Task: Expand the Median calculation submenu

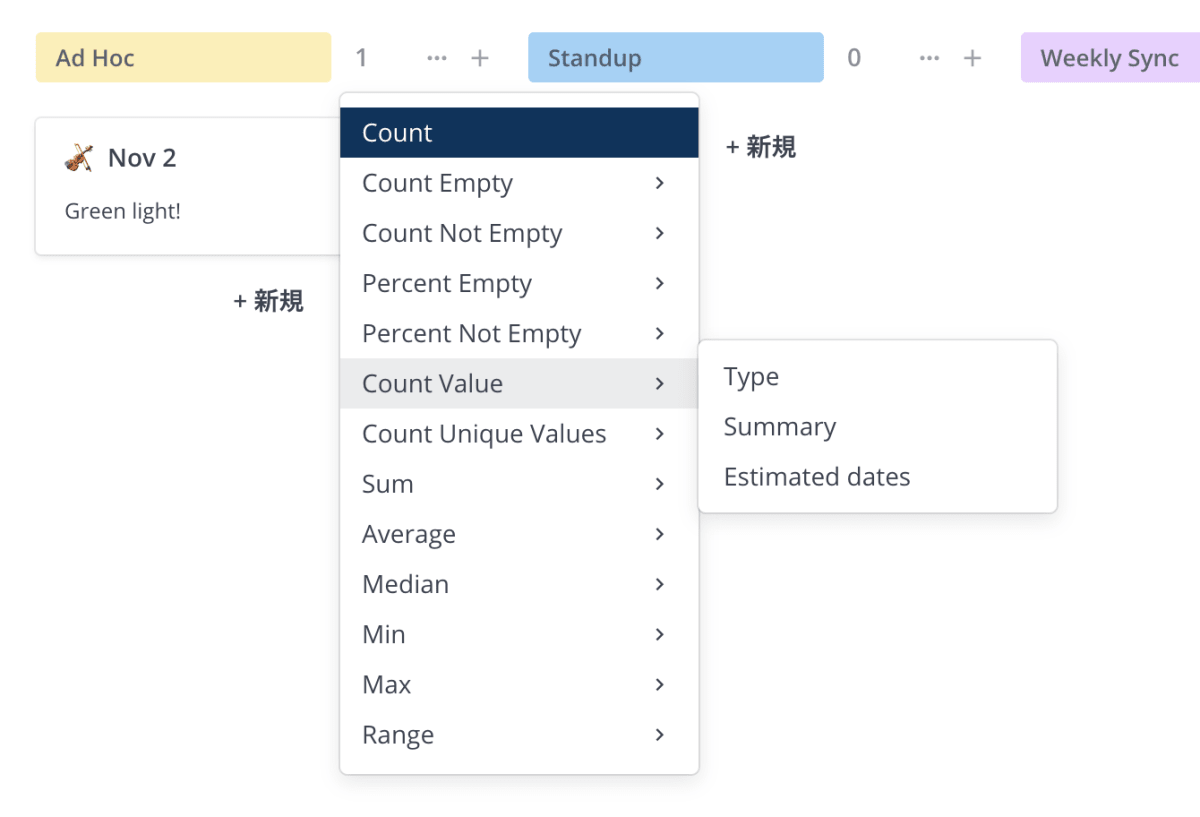Action: (405, 583)
